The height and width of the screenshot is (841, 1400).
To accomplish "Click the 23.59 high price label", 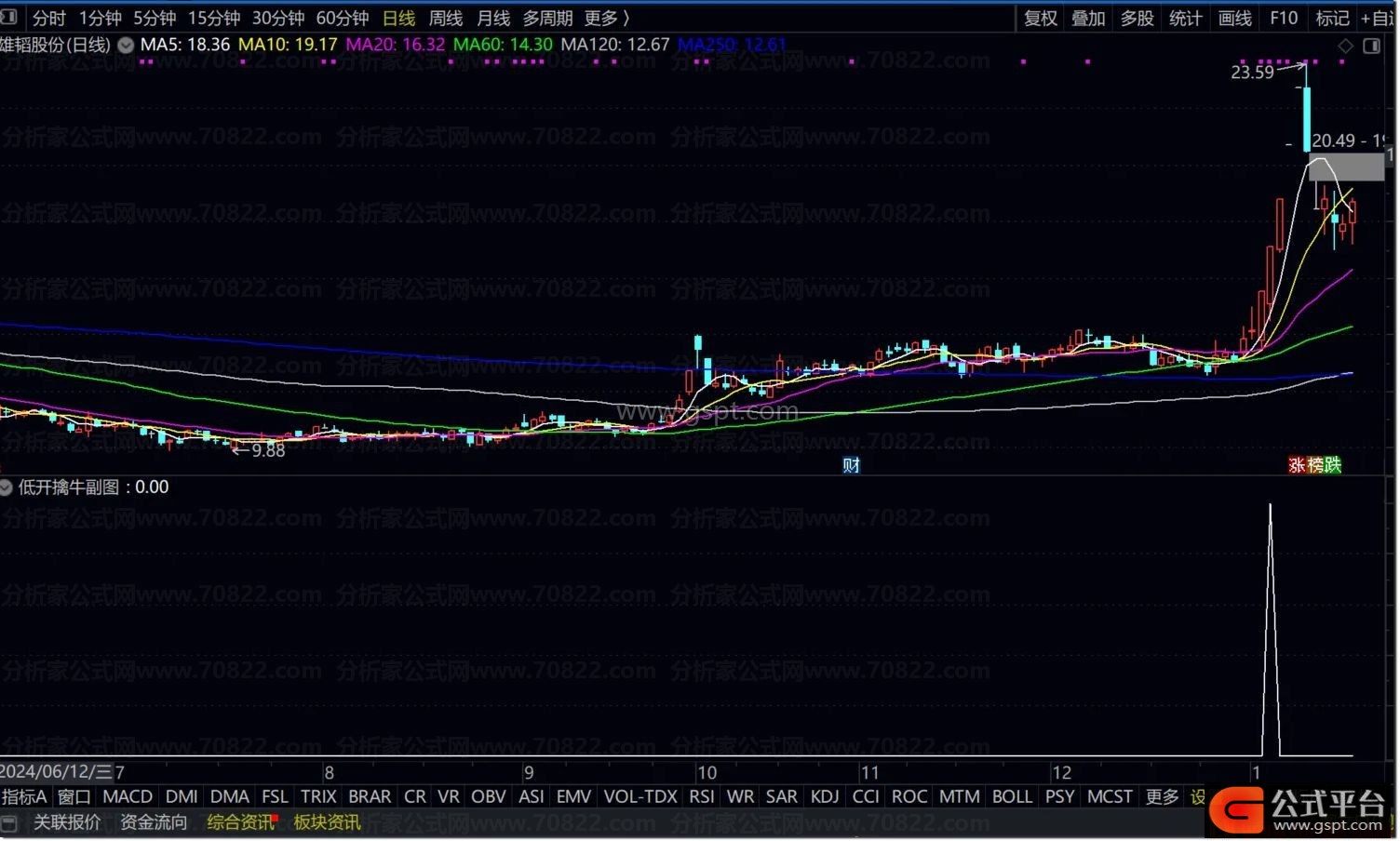I will [x=1252, y=73].
